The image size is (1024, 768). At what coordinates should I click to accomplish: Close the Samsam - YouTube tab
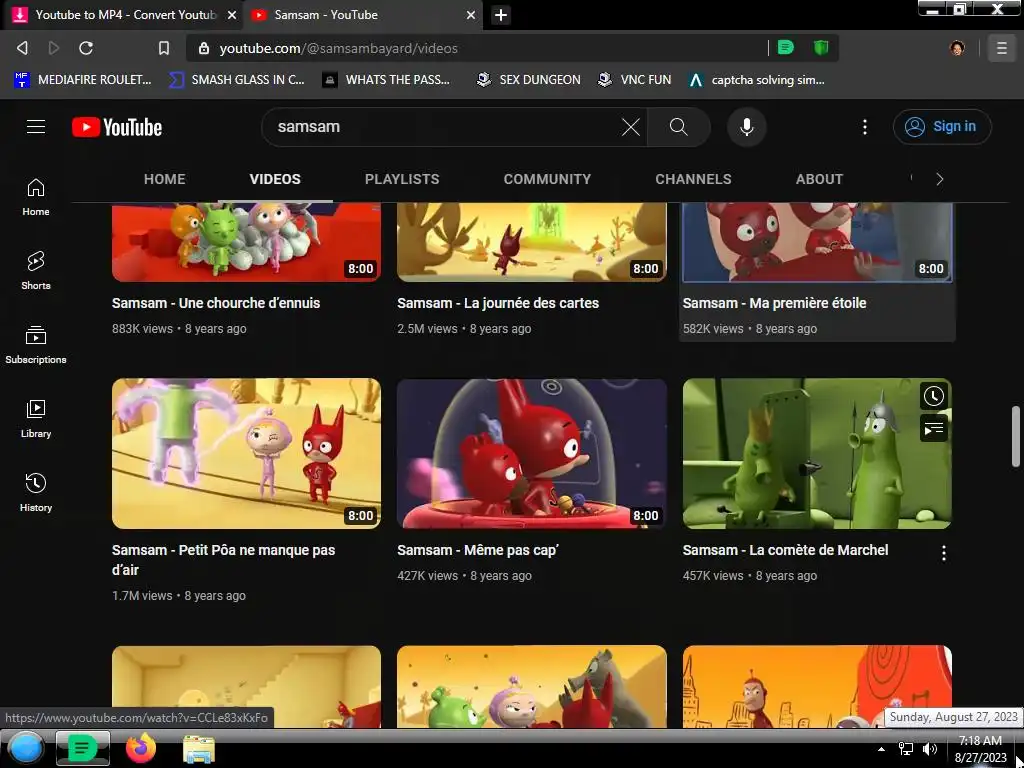point(471,15)
